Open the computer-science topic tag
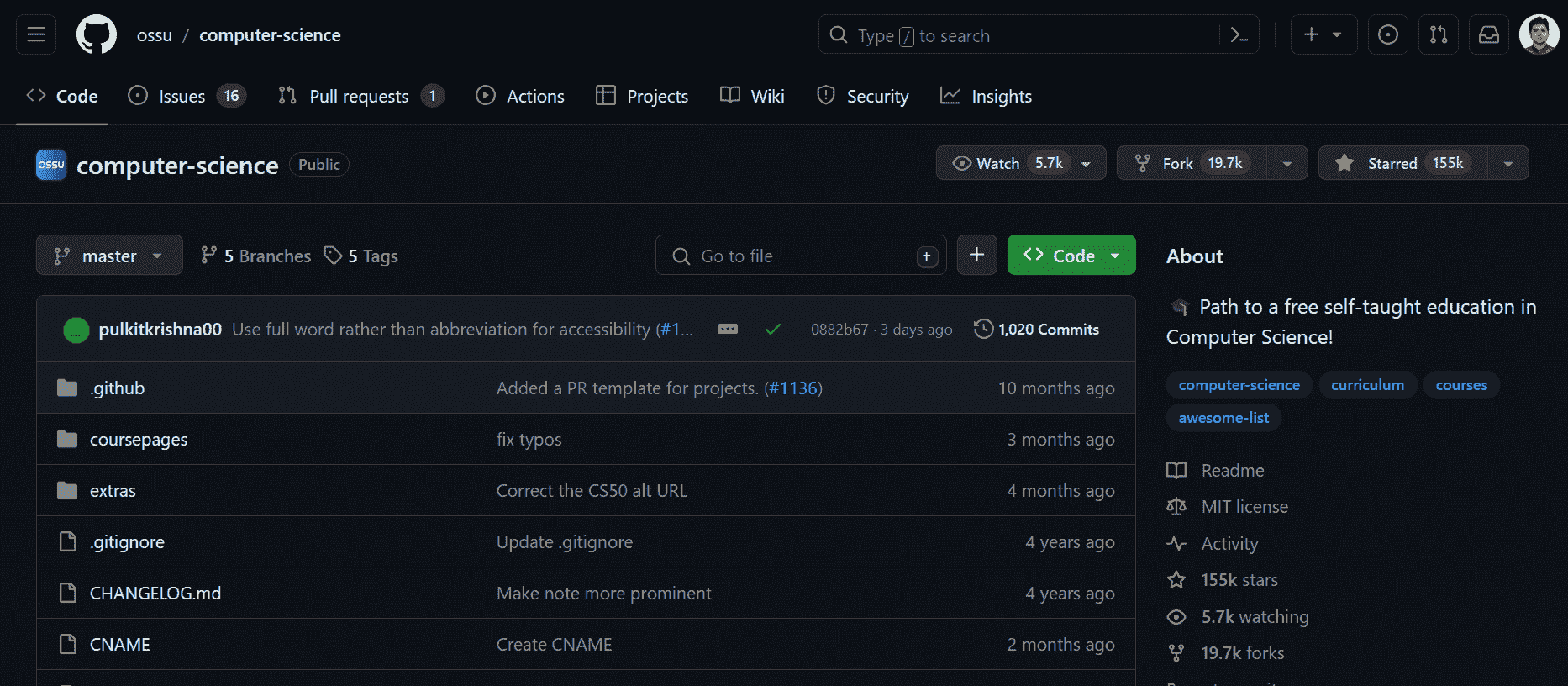This screenshot has width=1568, height=686. pyautogui.click(x=1239, y=385)
